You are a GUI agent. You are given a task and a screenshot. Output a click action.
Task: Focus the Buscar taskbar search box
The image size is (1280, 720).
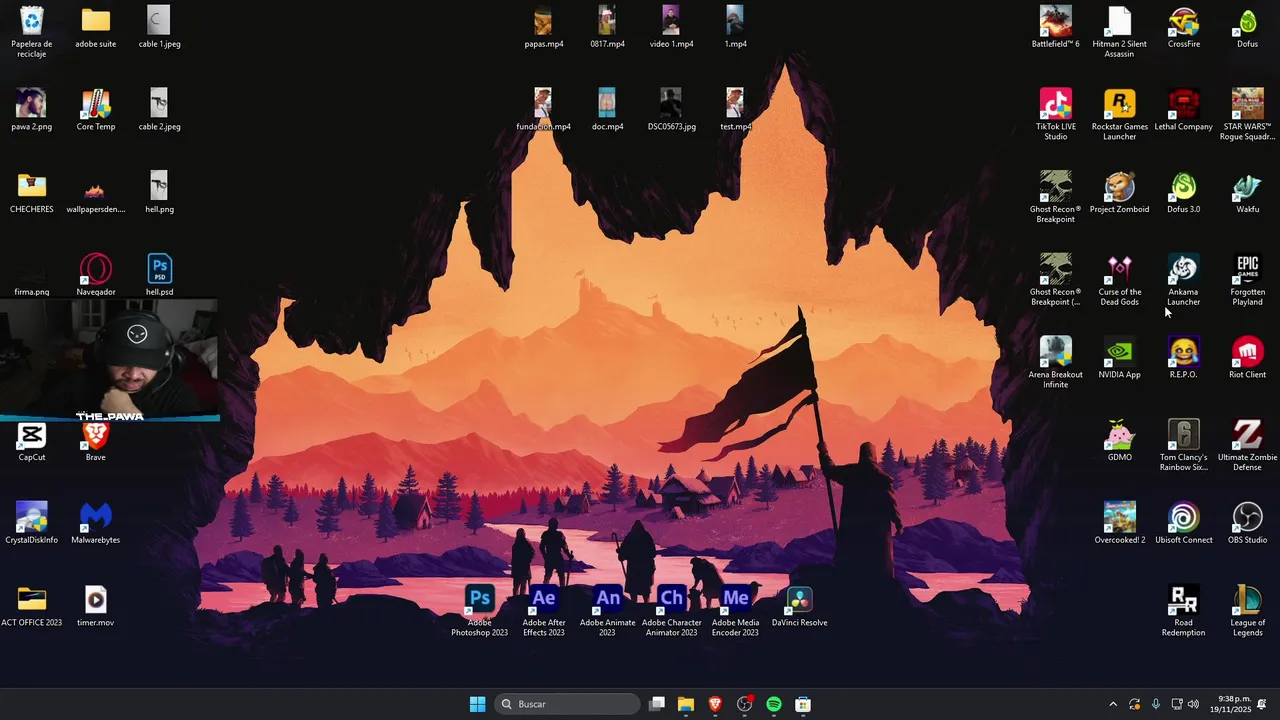[567, 704]
